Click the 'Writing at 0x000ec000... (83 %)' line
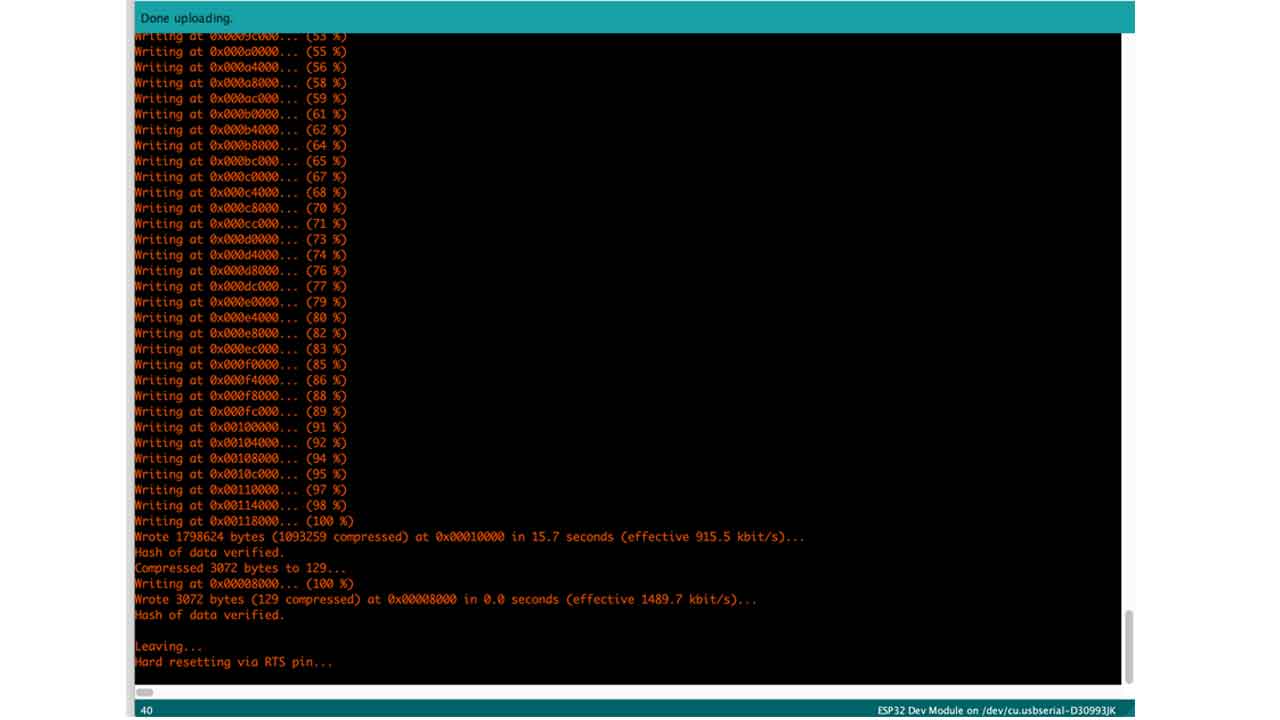This screenshot has height=720, width=1280. (x=241, y=349)
